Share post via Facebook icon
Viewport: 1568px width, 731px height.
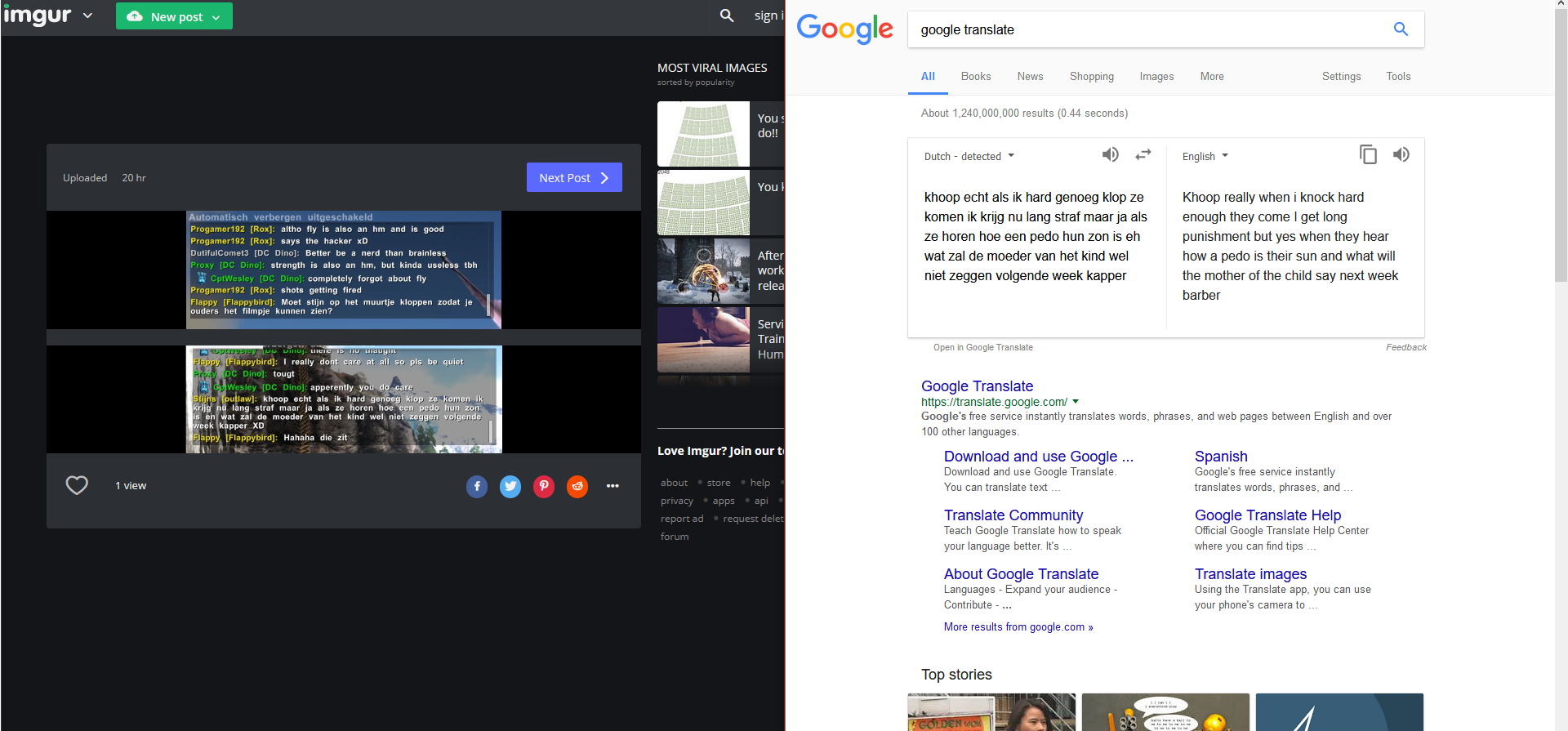[x=477, y=487]
